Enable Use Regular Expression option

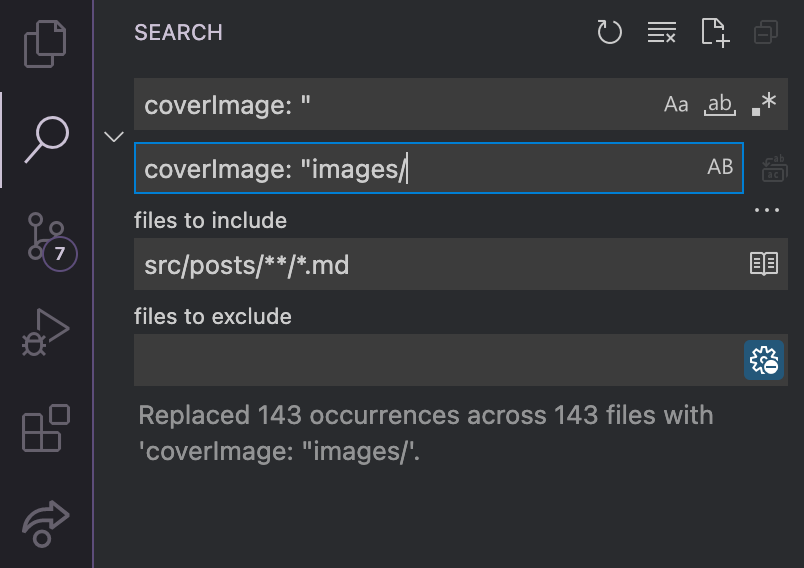763,104
